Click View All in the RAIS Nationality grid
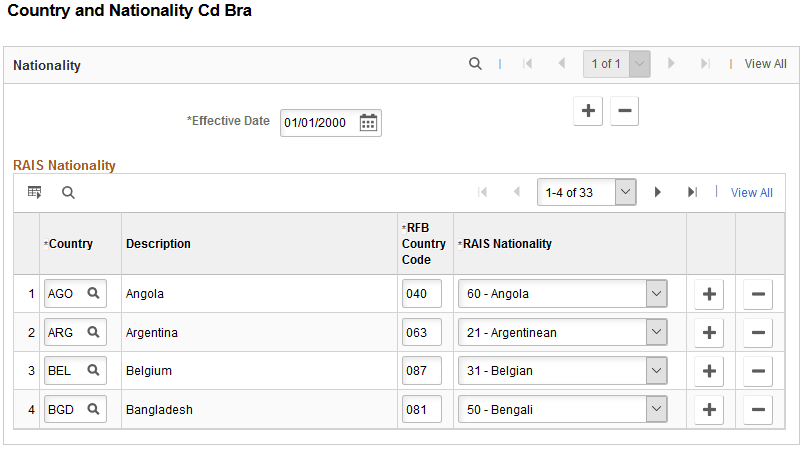This screenshot has height=450, width=805. point(751,193)
